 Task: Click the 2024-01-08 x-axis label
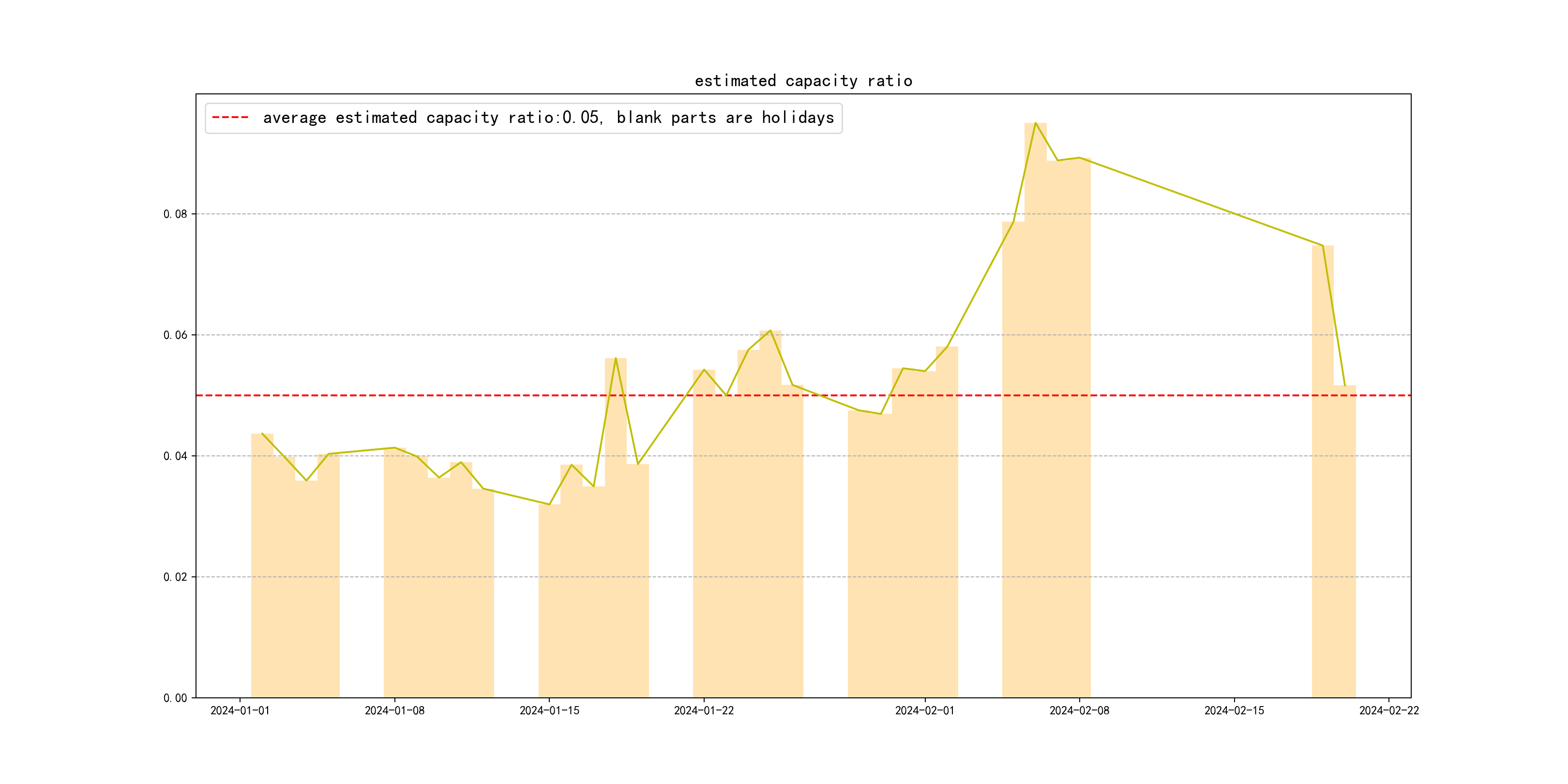pyautogui.click(x=394, y=710)
